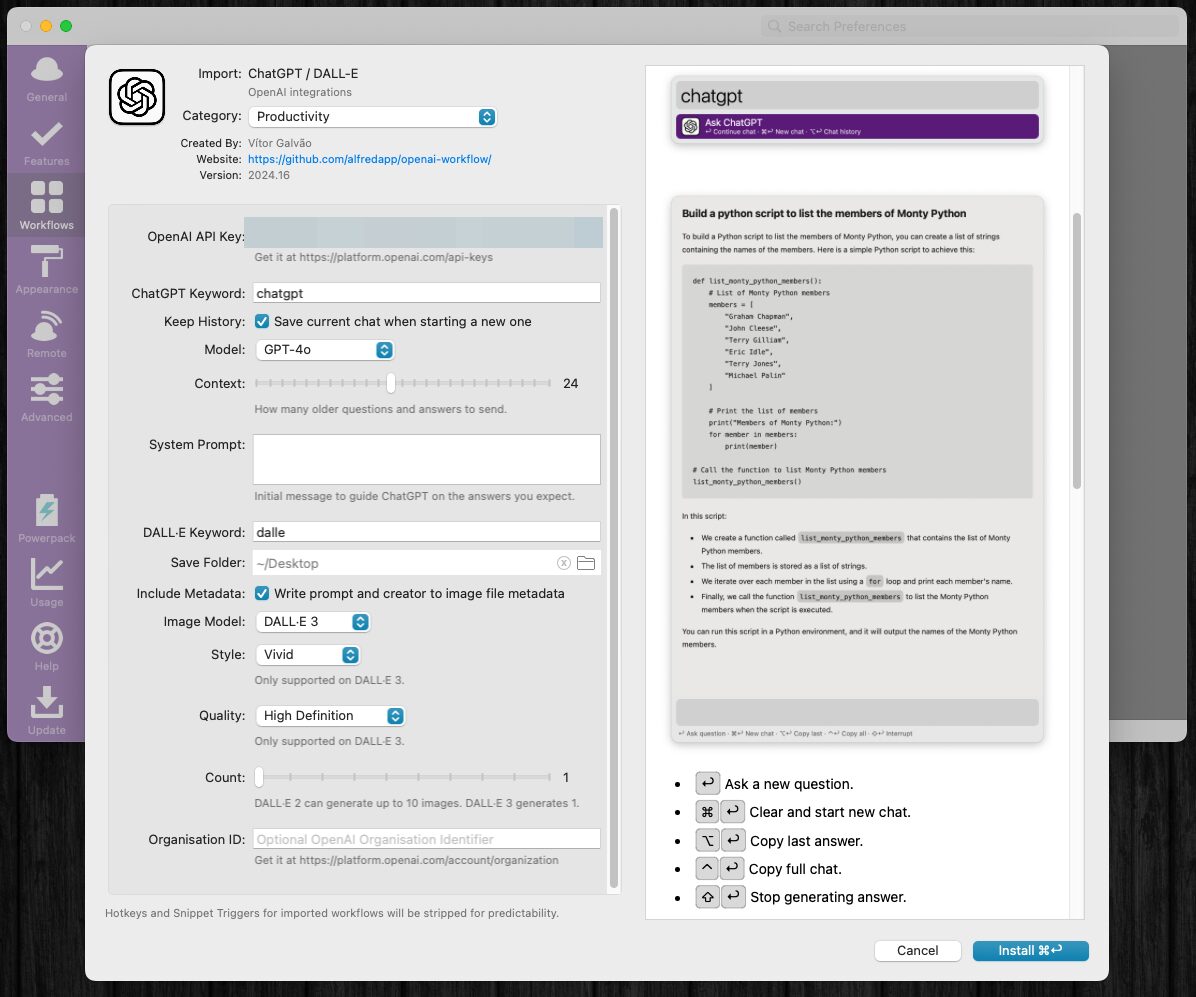Viewport: 1196px width, 997px height.
Task: Open the Category Productivity dropdown
Action: tap(371, 117)
